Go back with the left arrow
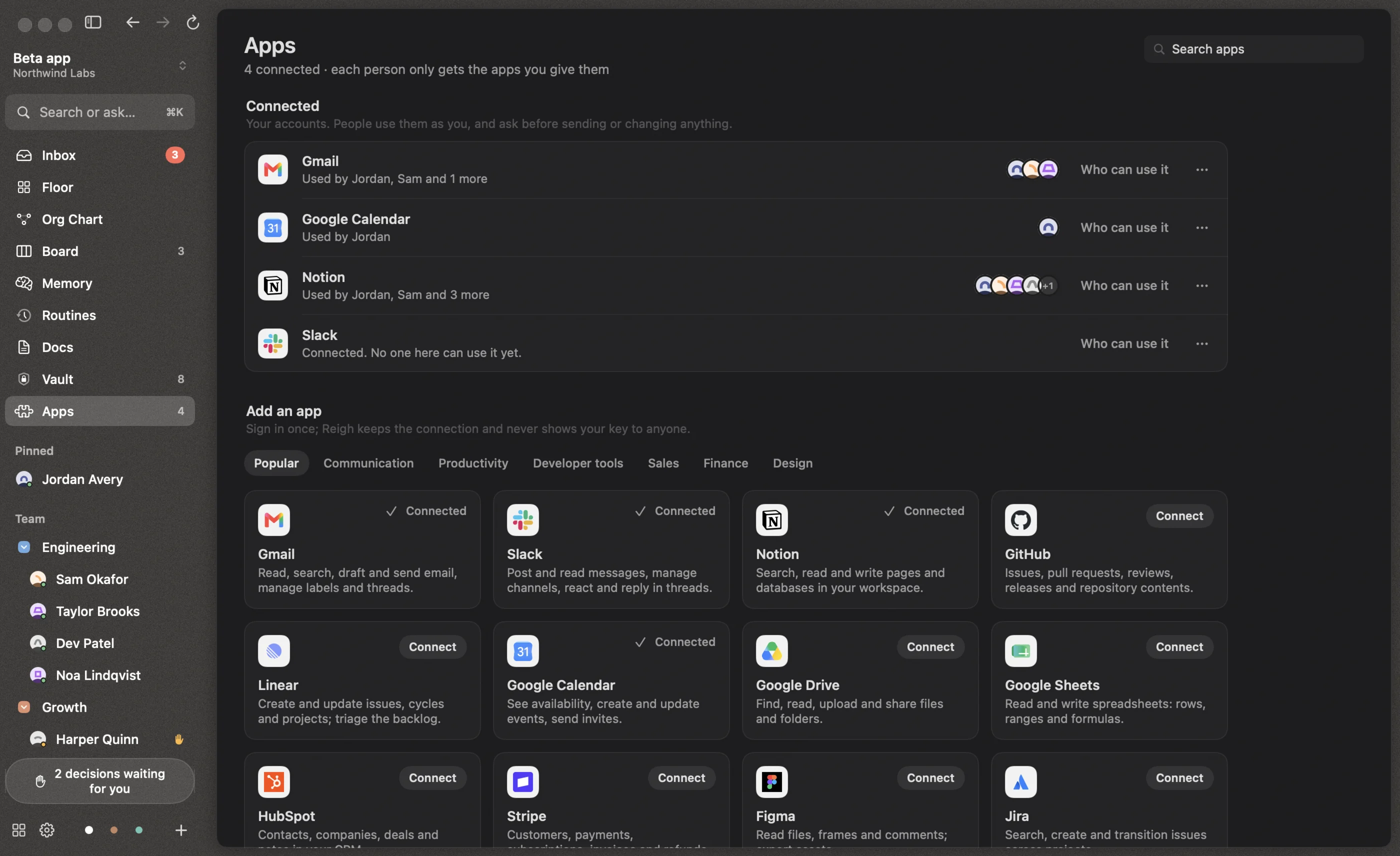The image size is (1400, 856). point(133,22)
